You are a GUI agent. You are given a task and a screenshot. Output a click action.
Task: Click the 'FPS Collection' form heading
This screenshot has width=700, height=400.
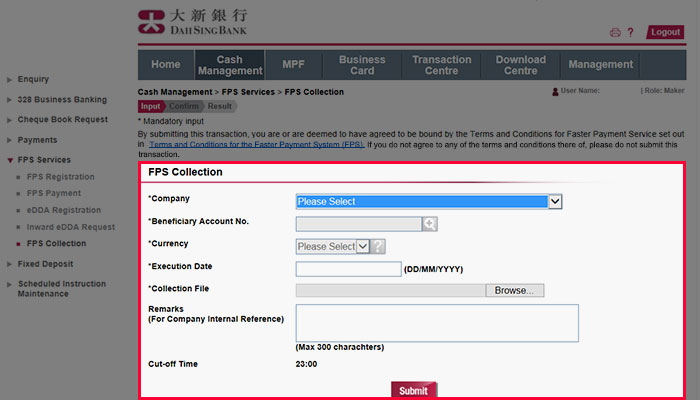point(185,172)
